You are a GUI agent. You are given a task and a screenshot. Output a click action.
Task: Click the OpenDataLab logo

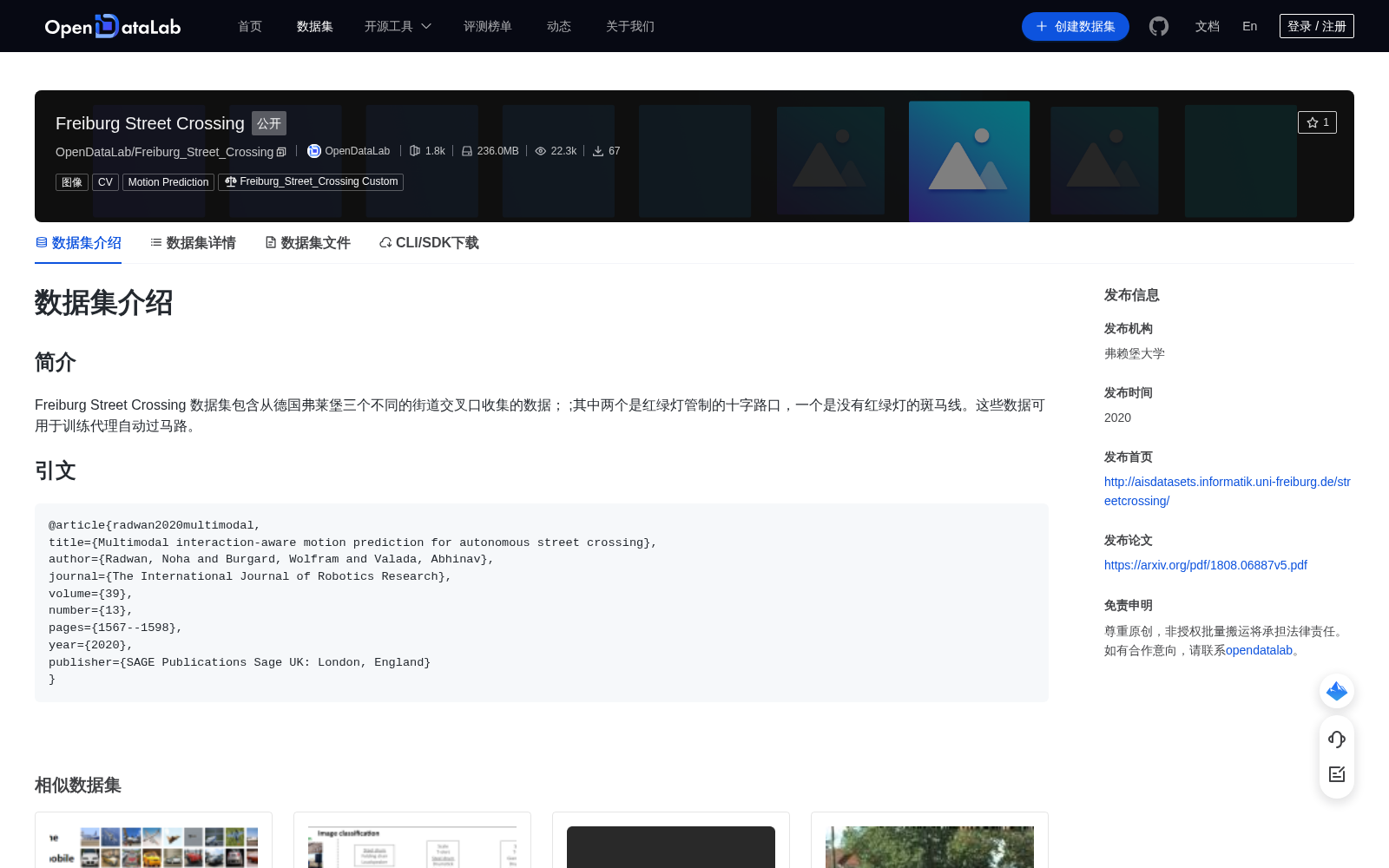pos(113,26)
